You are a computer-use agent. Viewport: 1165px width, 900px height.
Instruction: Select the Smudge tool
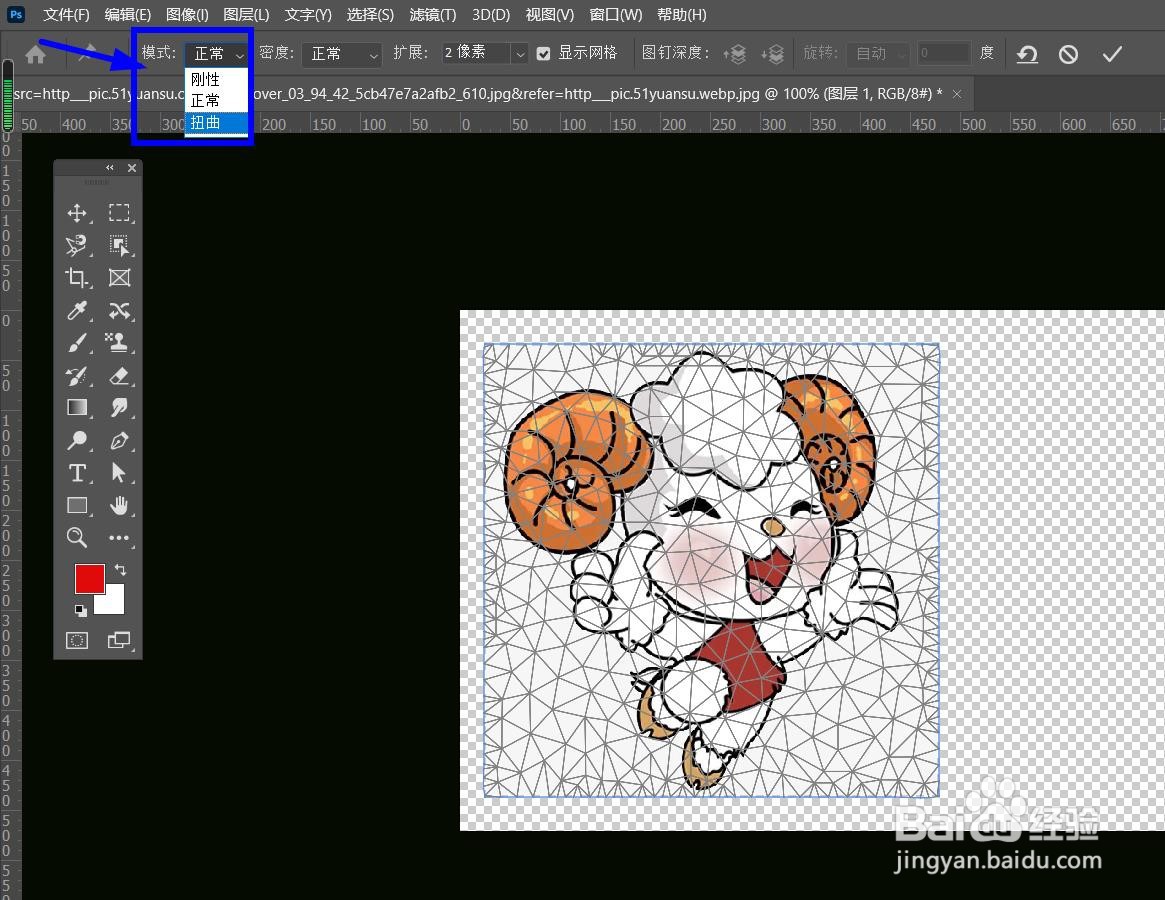point(119,407)
